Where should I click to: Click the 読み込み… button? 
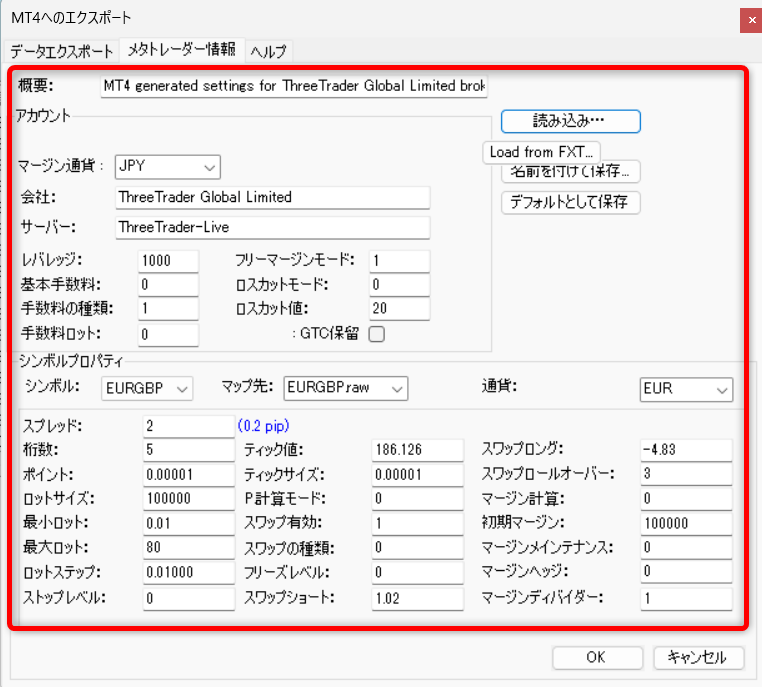(571, 121)
